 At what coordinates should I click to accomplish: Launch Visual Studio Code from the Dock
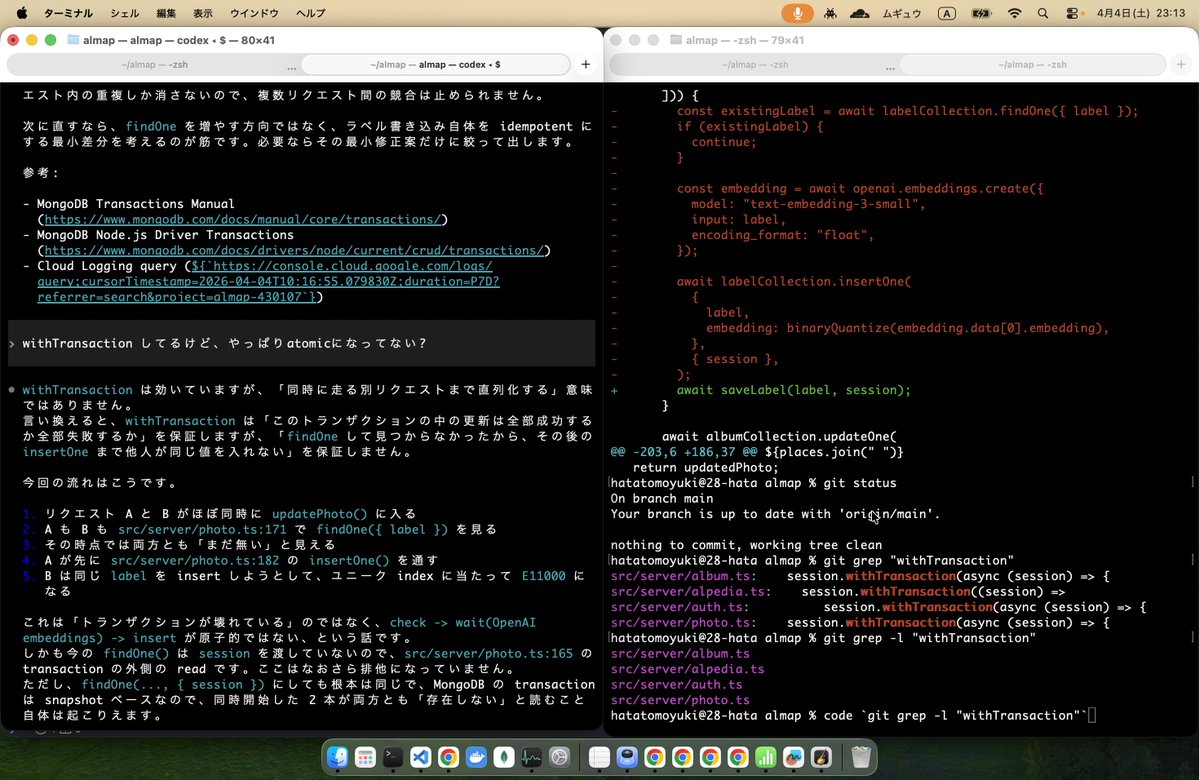[x=421, y=757]
